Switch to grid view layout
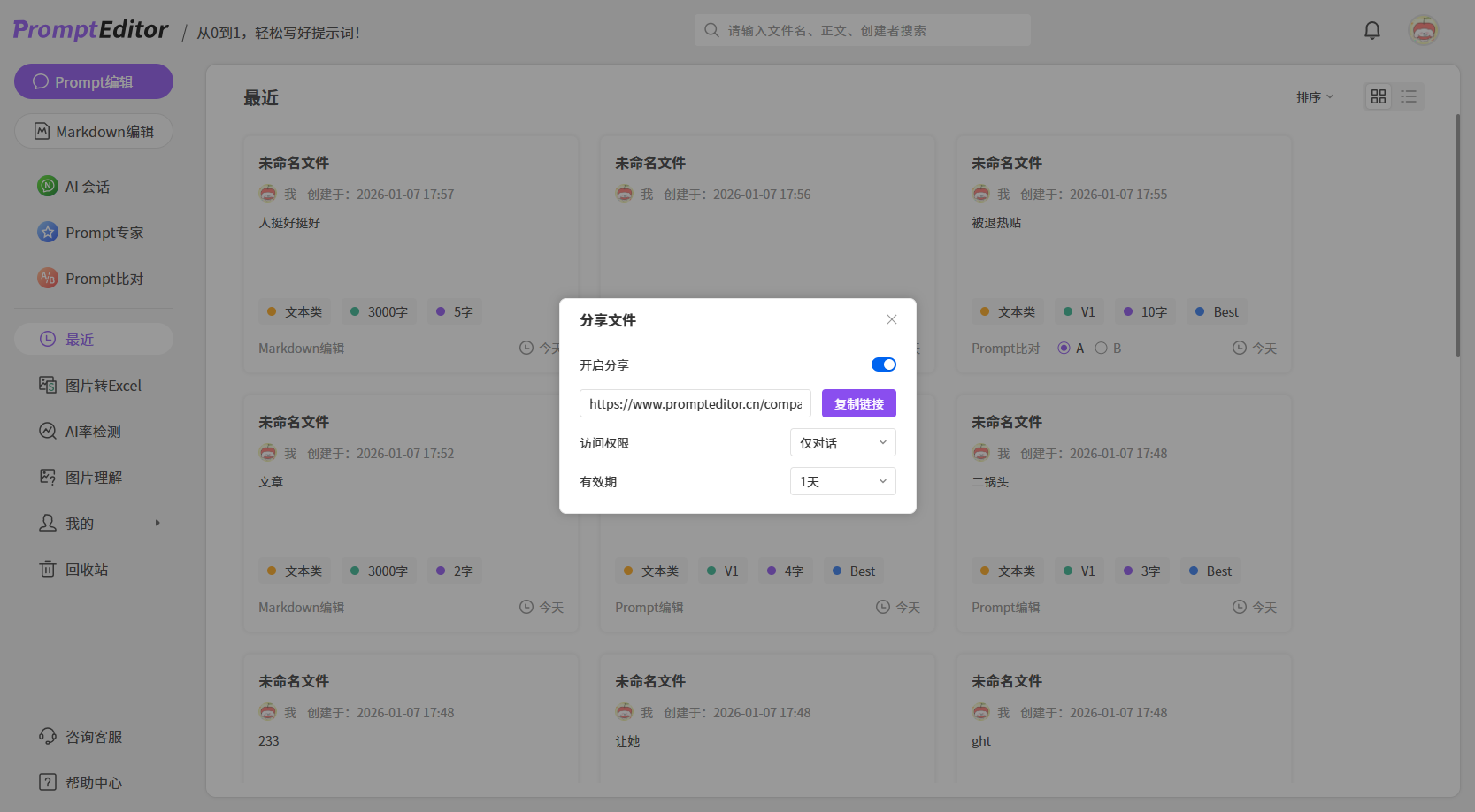Image resolution: width=1475 pixels, height=812 pixels. coord(1378,96)
